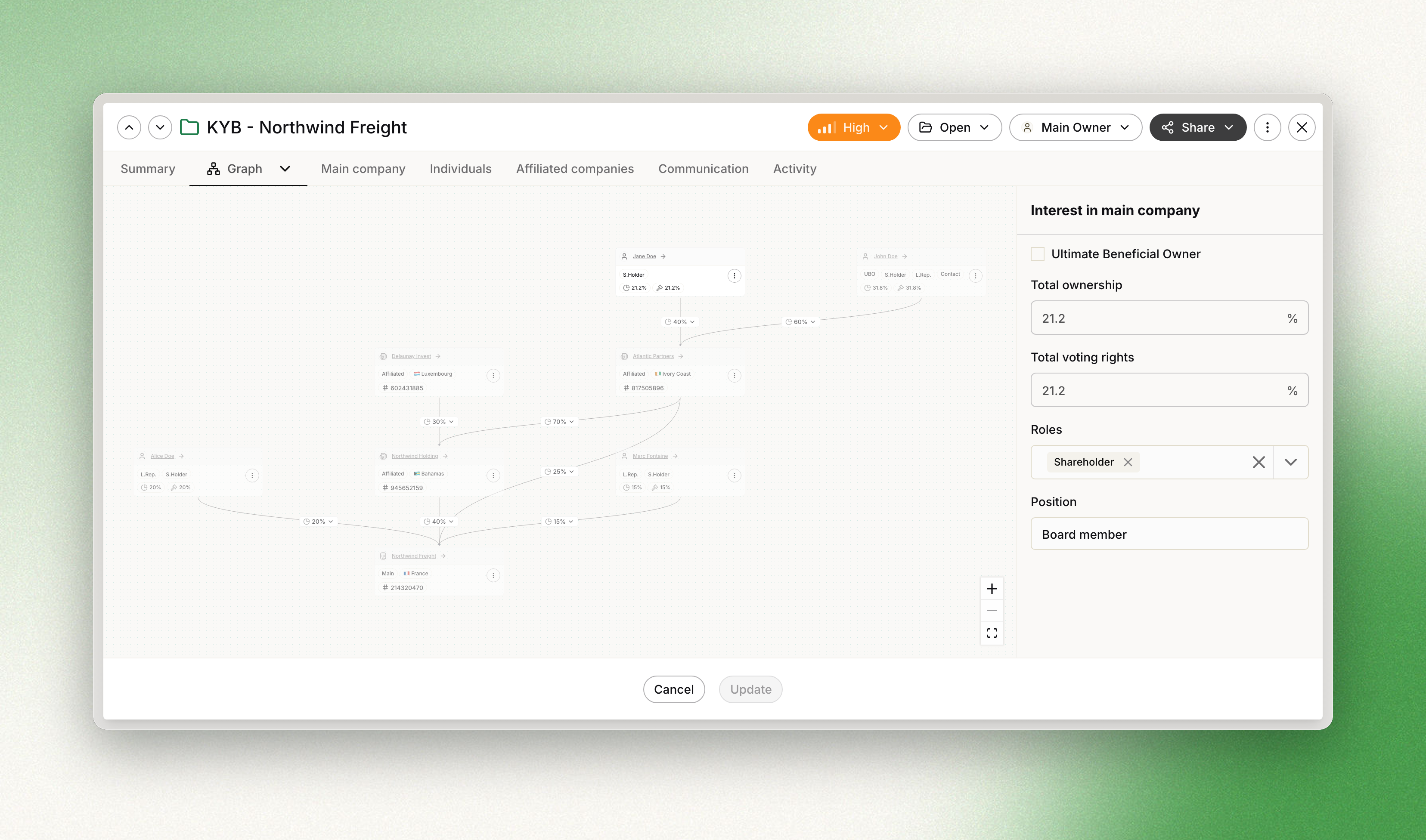The image size is (1426, 840).
Task: Open the Jane Doe link
Action: pos(645,256)
